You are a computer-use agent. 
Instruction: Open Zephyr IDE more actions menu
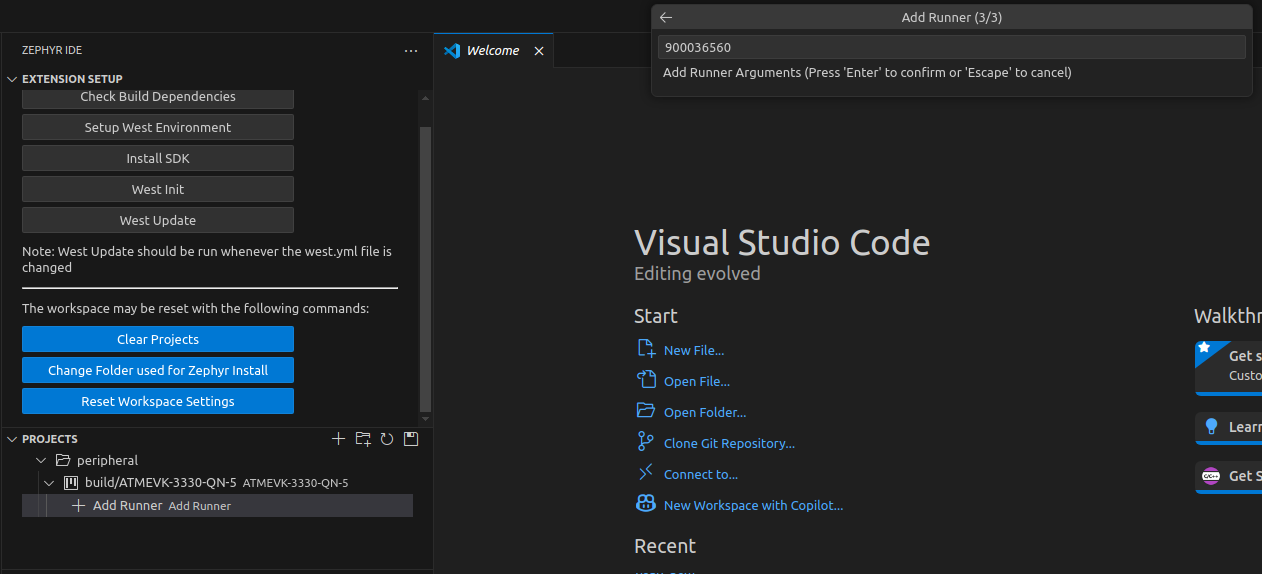tap(411, 50)
